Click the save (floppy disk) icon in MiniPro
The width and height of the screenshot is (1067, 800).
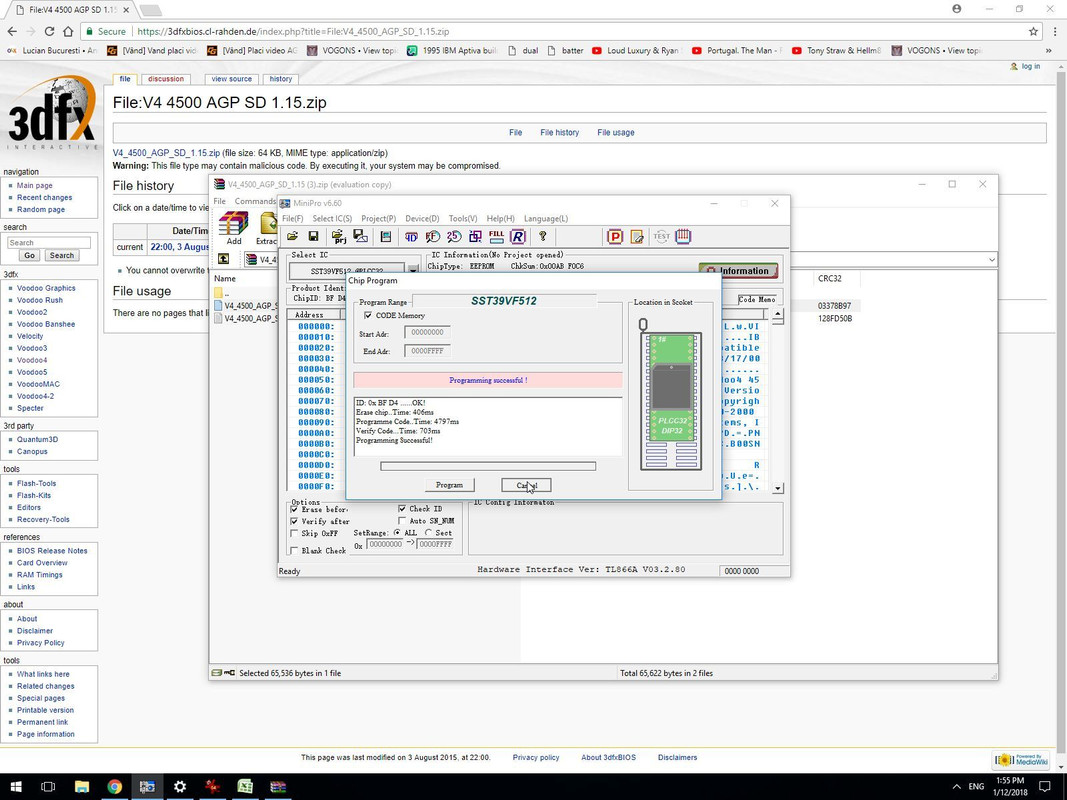[314, 236]
